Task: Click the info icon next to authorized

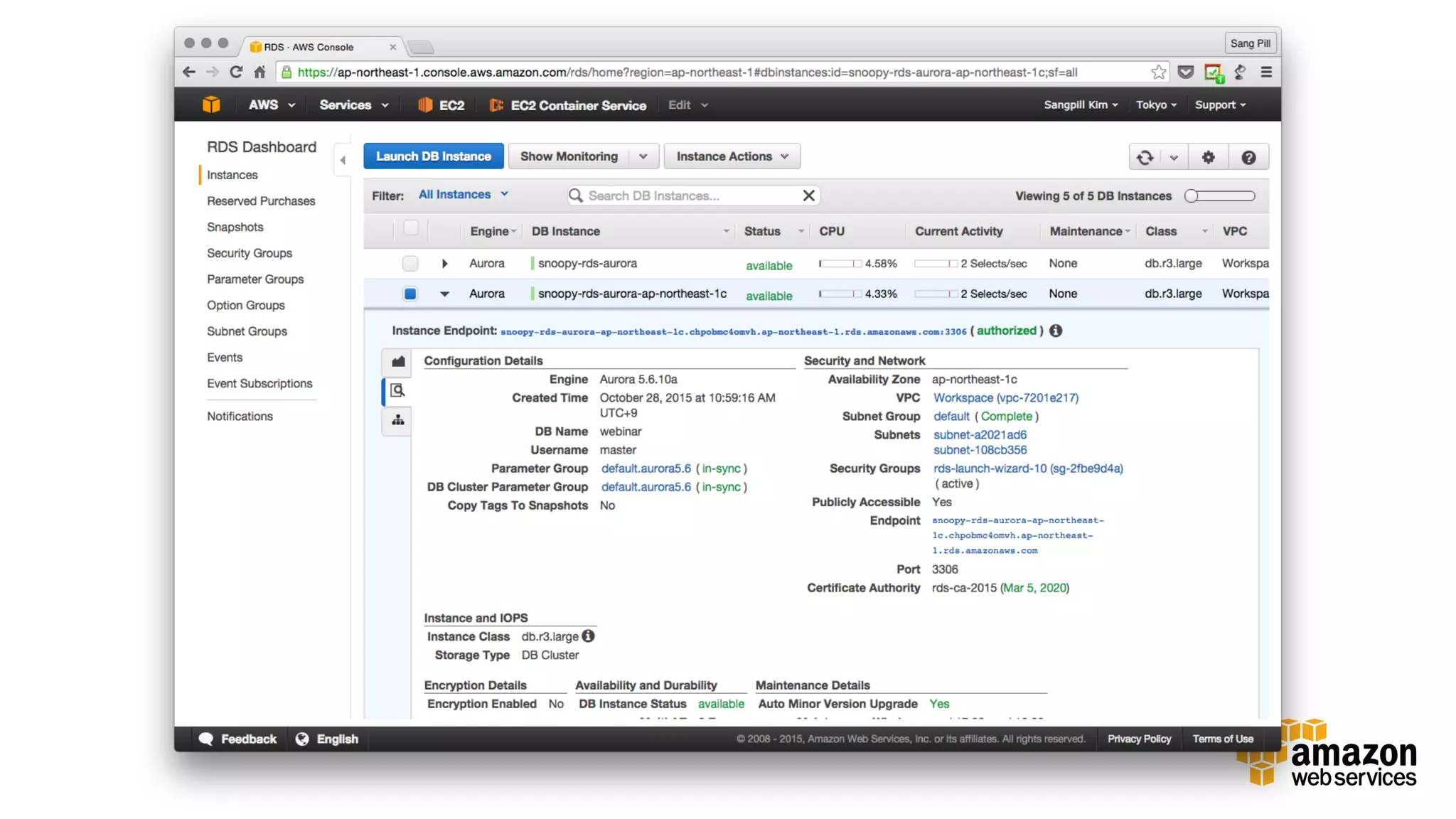Action: [1056, 331]
